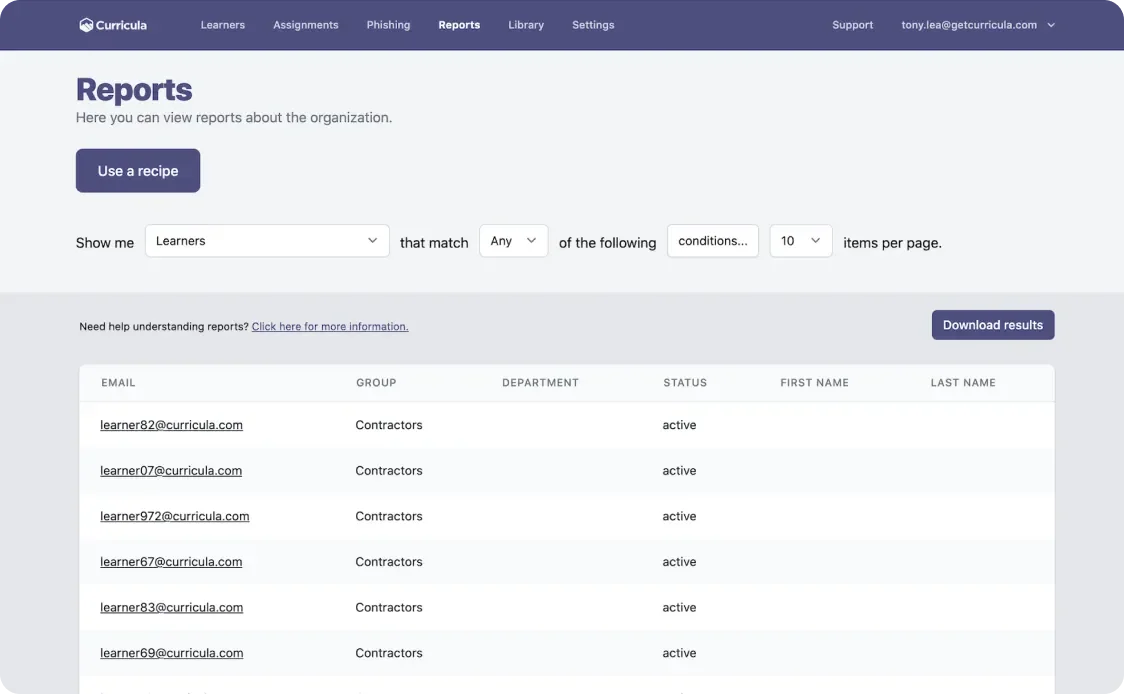Screen dimensions: 1124x694
Task: Open the Assignments nav item
Action: [x=305, y=25]
